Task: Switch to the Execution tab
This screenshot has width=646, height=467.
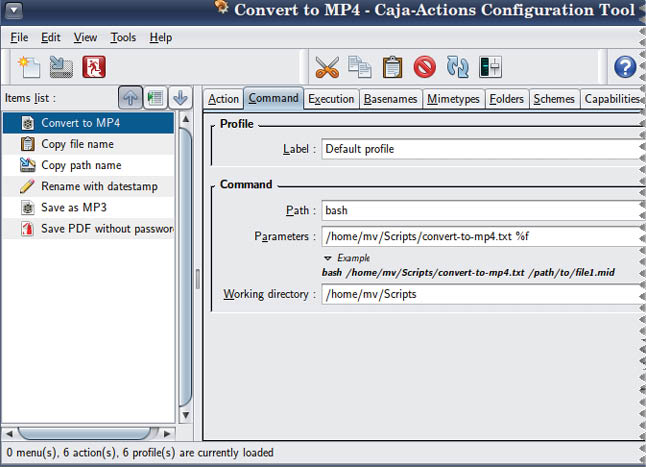Action: tap(330, 99)
